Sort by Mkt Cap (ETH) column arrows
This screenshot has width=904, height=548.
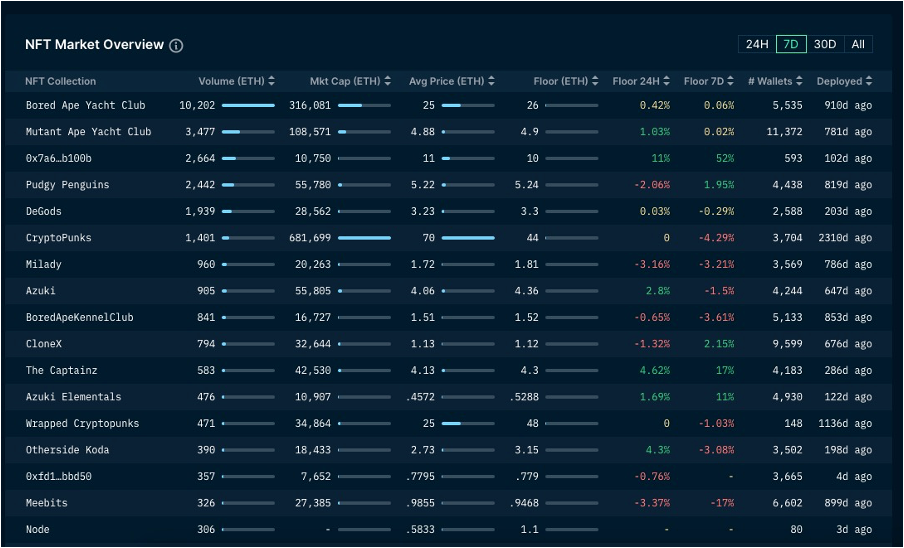click(x=387, y=81)
